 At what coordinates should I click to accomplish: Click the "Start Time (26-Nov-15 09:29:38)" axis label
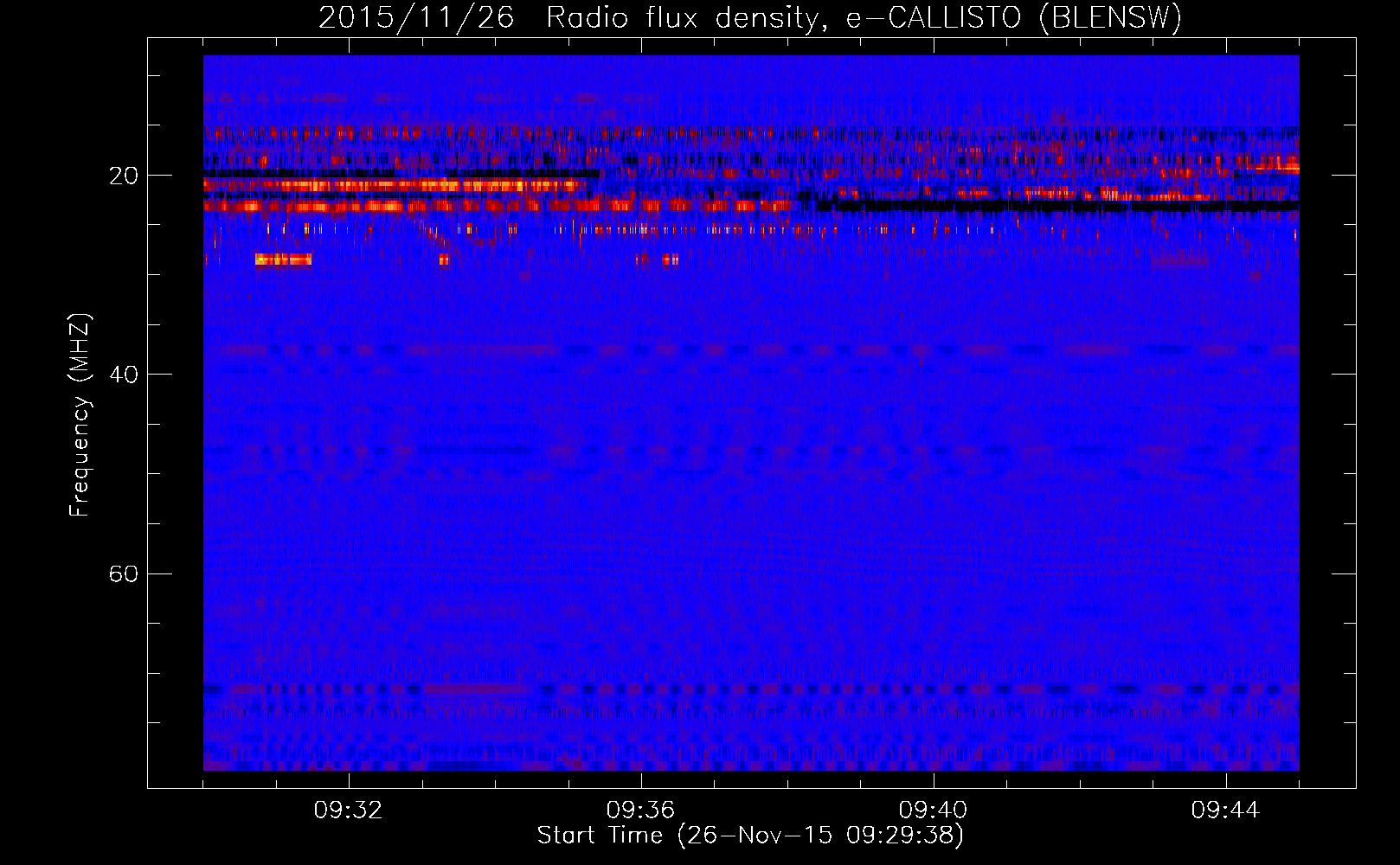tap(750, 836)
